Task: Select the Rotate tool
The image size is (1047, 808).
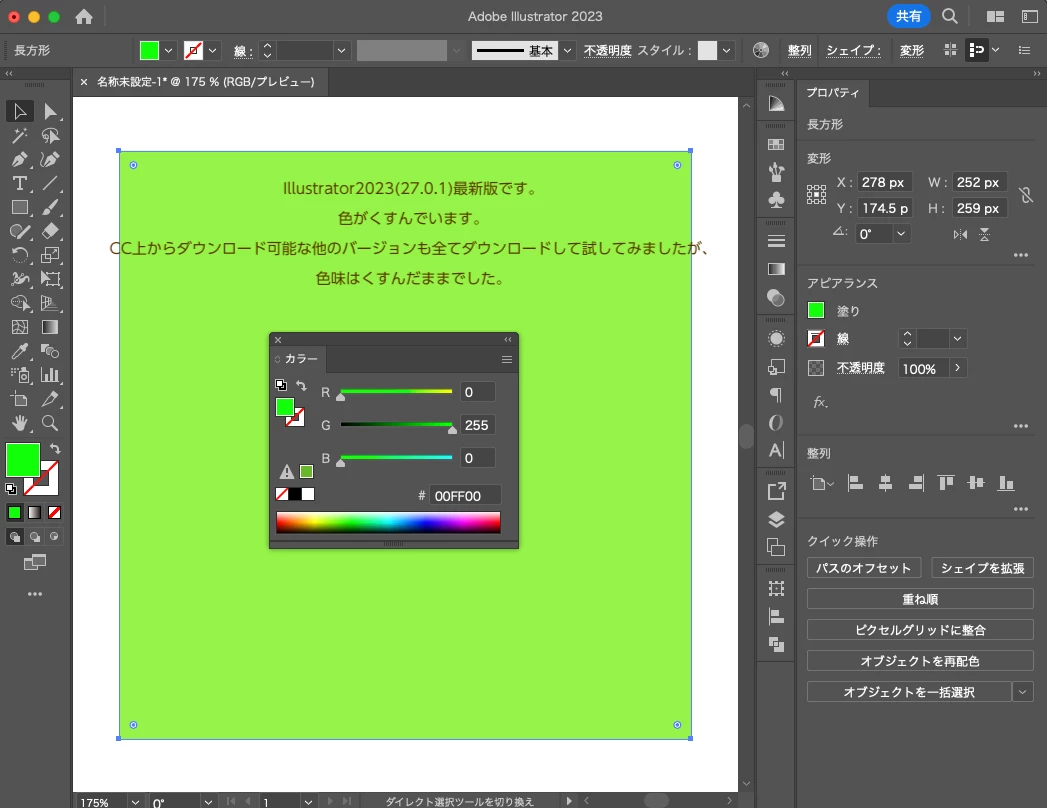Action: (x=19, y=255)
